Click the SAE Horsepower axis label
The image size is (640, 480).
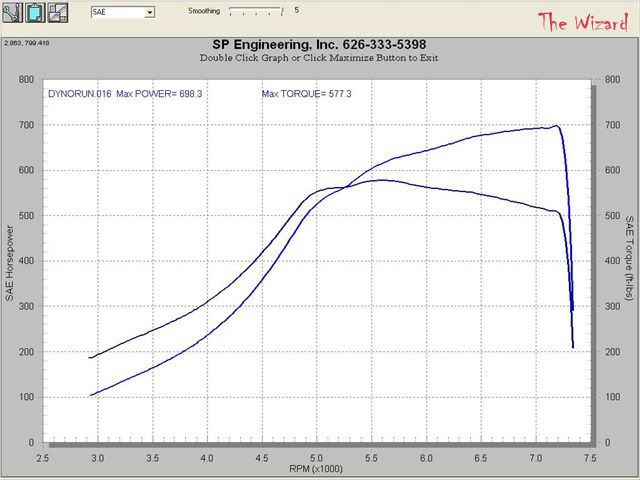click(x=10, y=261)
